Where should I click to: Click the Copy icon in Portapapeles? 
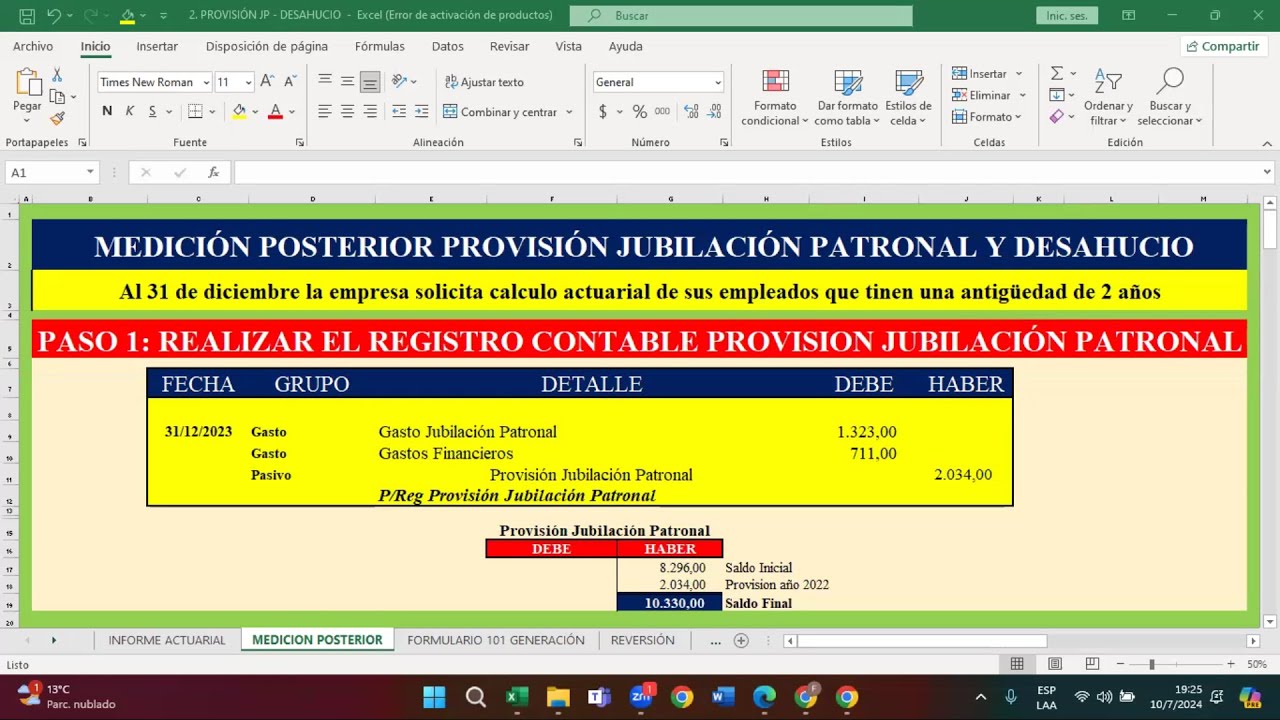click(x=57, y=97)
